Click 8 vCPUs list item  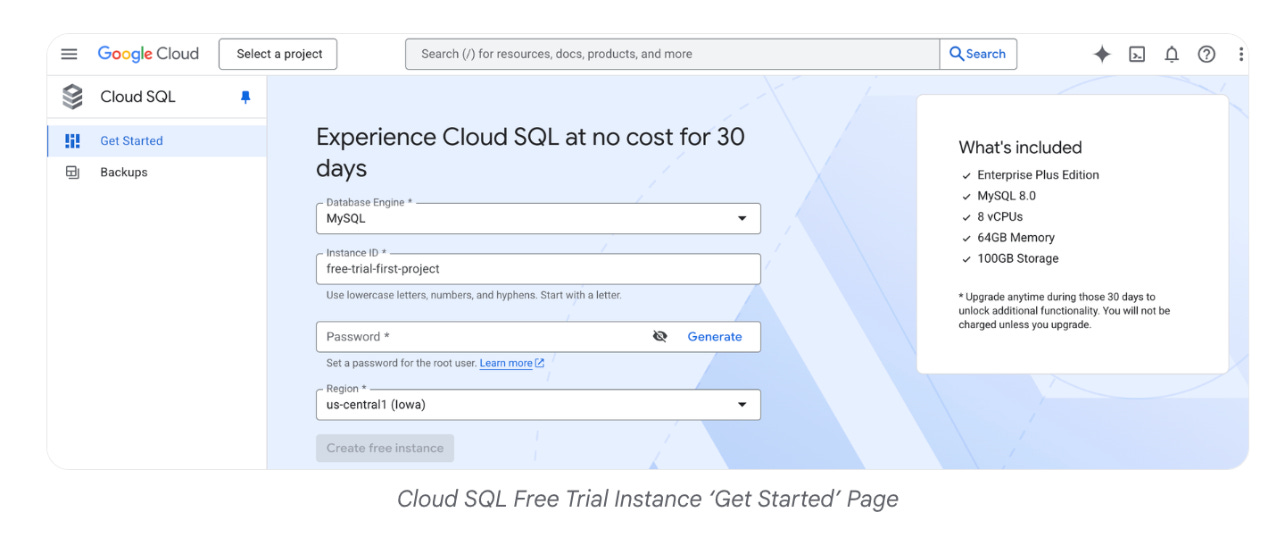click(1000, 217)
